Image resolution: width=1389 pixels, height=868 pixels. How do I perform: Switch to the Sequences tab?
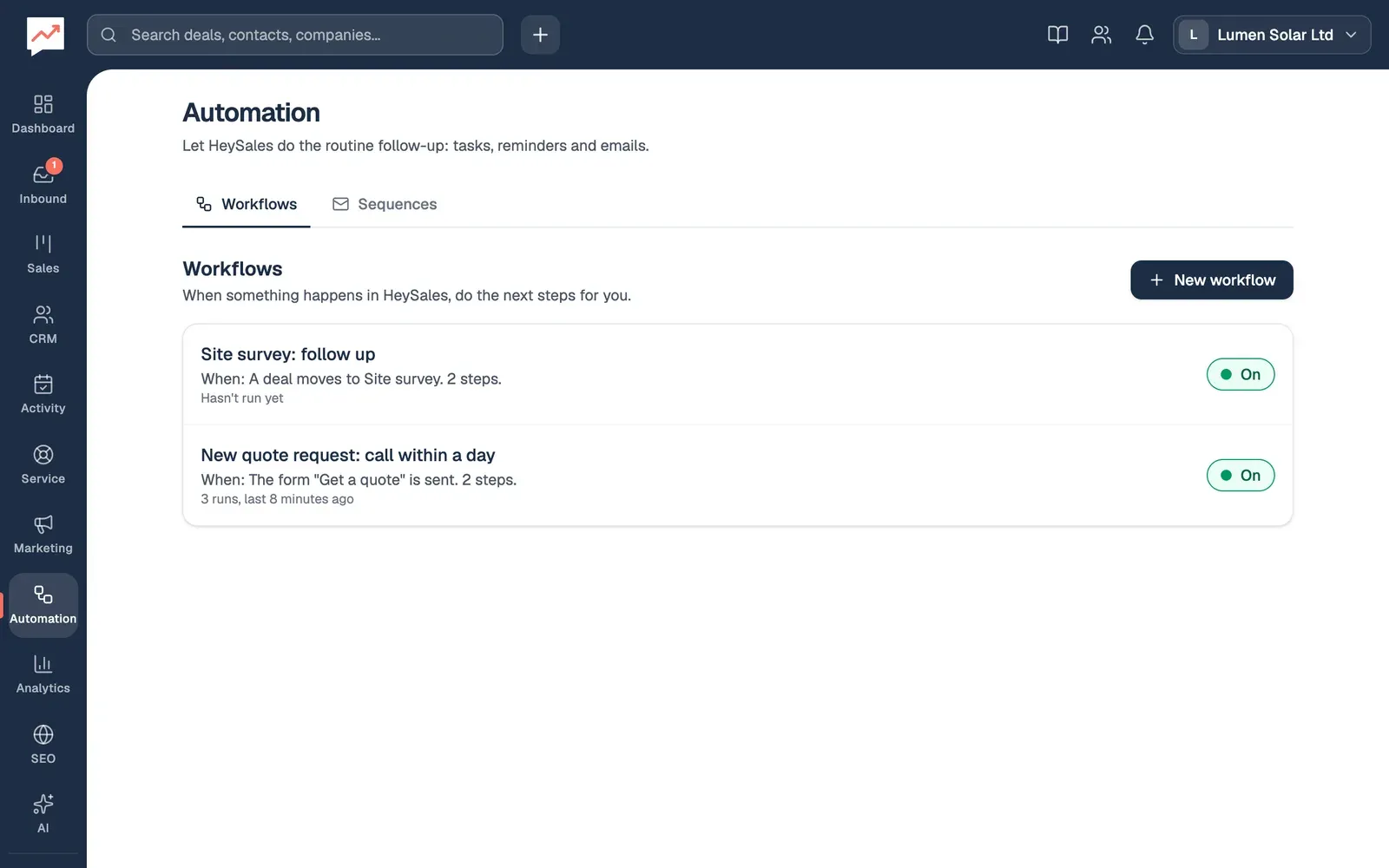tap(385, 204)
